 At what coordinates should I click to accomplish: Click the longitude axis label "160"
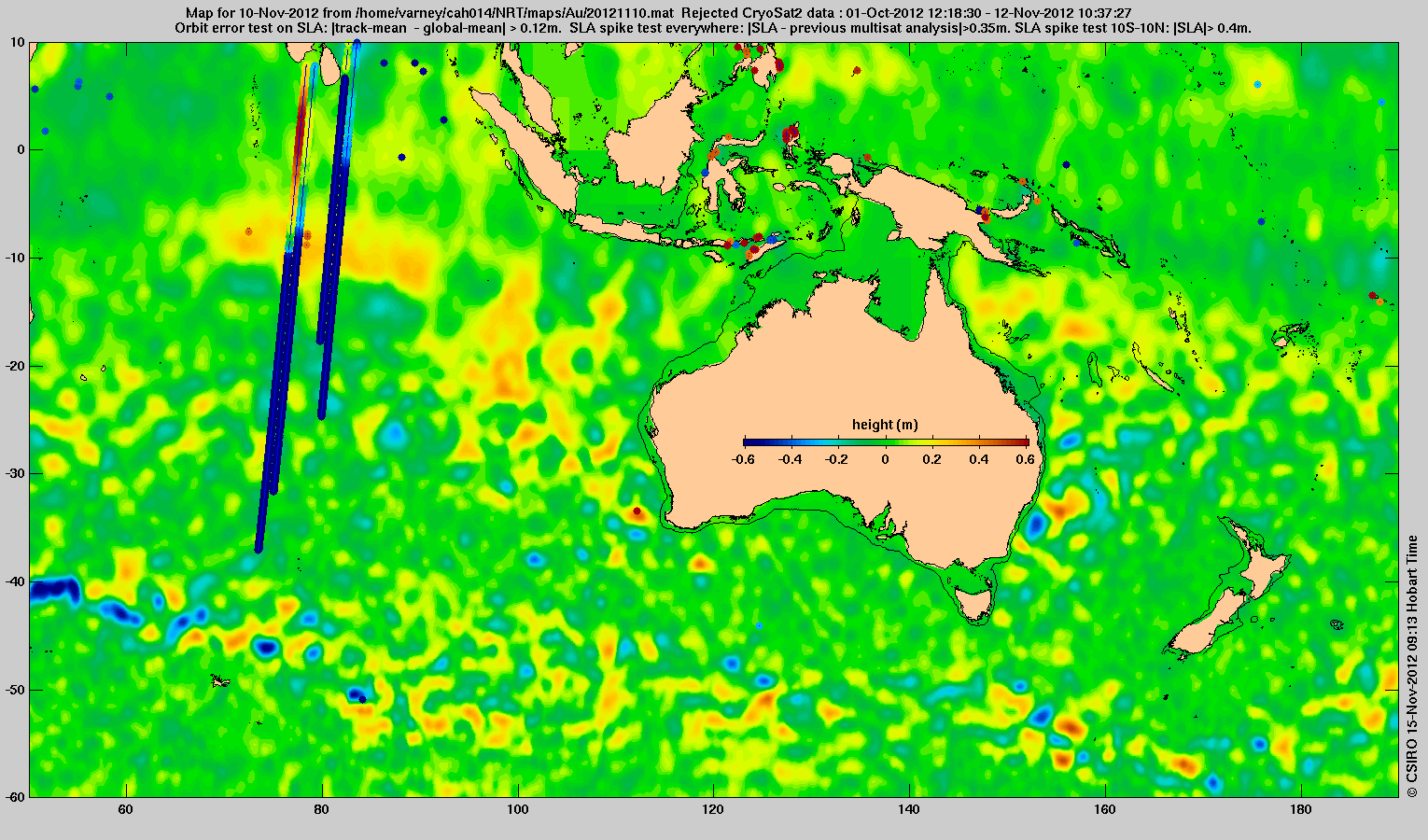tap(1105, 809)
